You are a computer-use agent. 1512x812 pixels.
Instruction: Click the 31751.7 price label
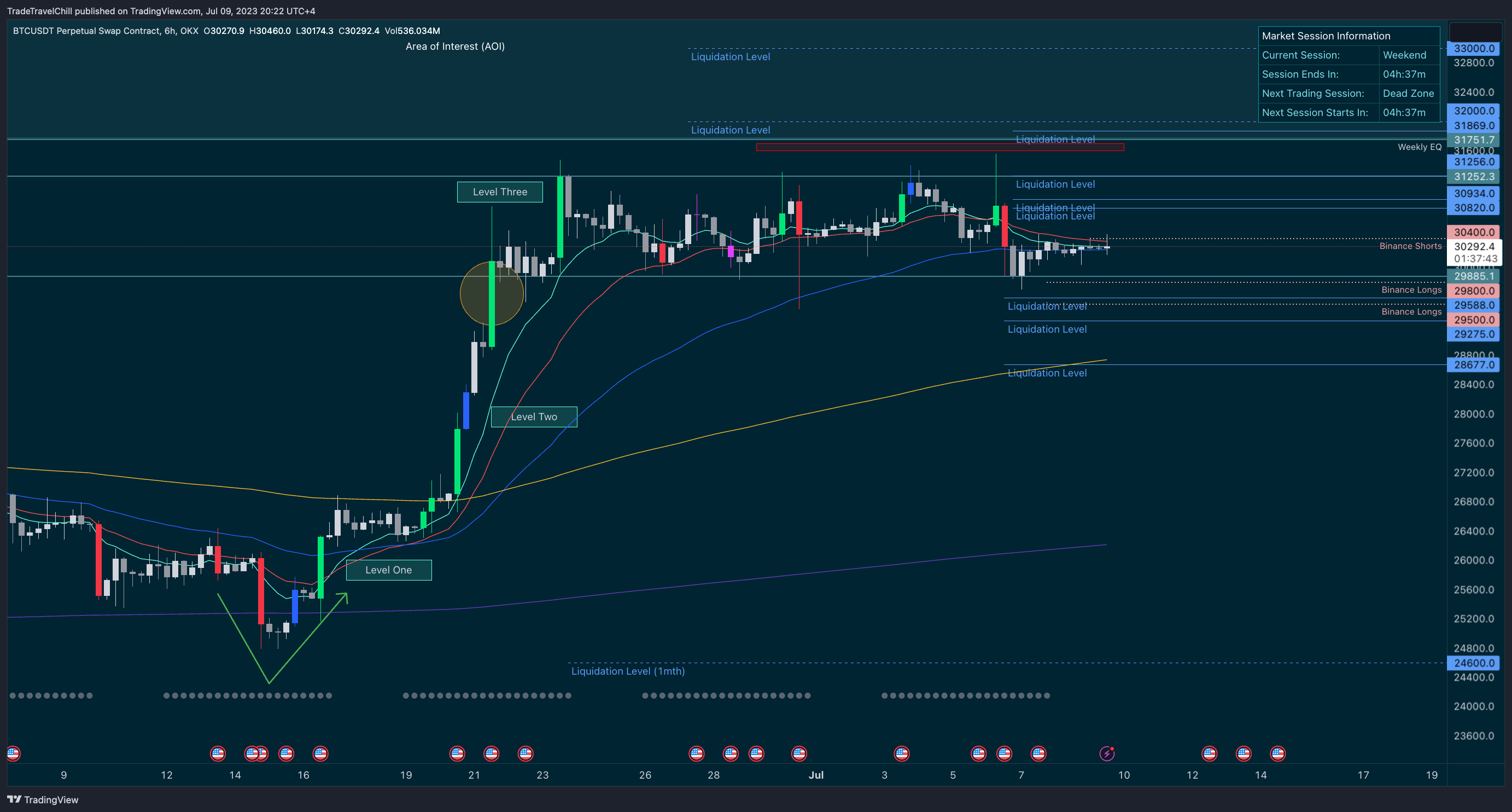1473,140
